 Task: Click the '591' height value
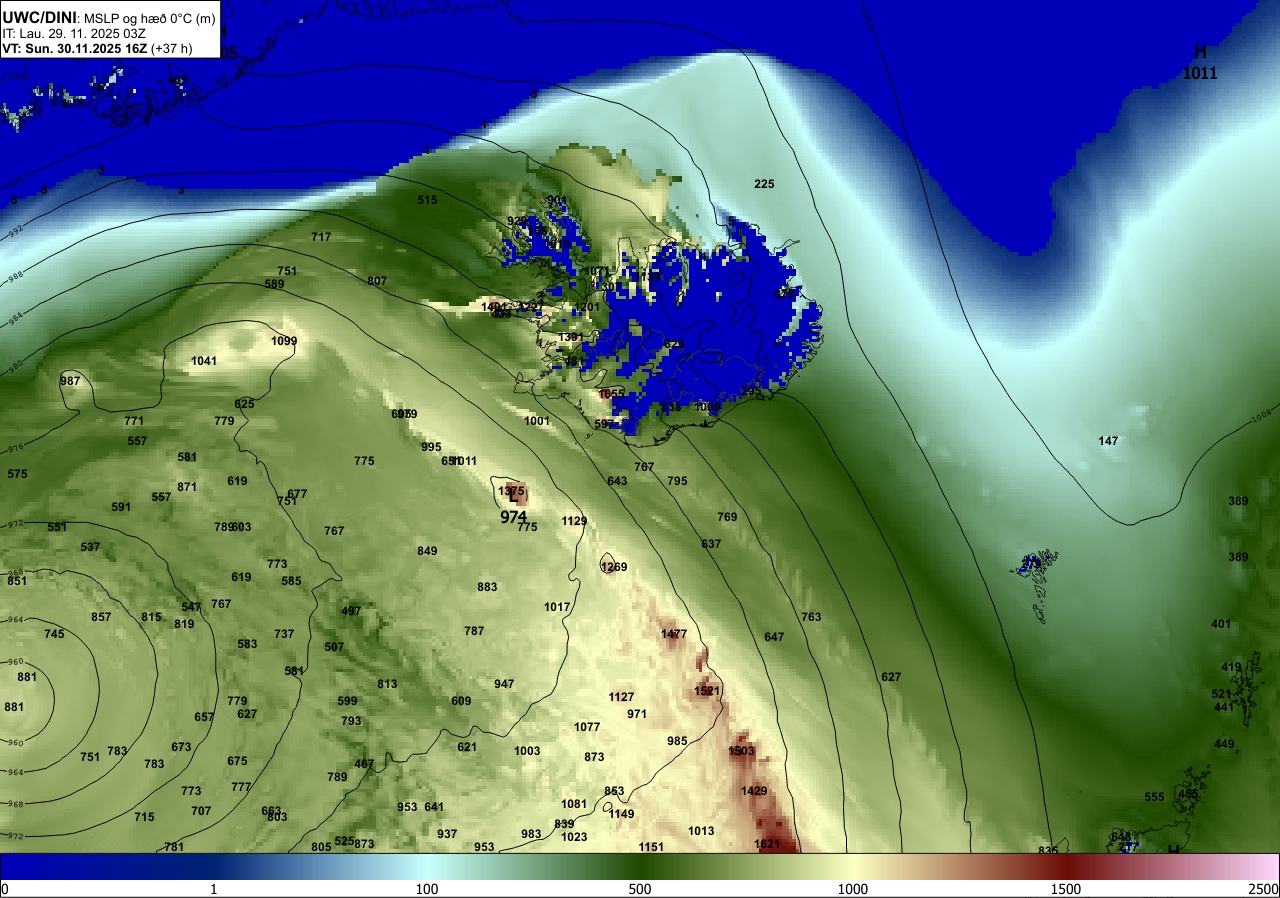[121, 507]
